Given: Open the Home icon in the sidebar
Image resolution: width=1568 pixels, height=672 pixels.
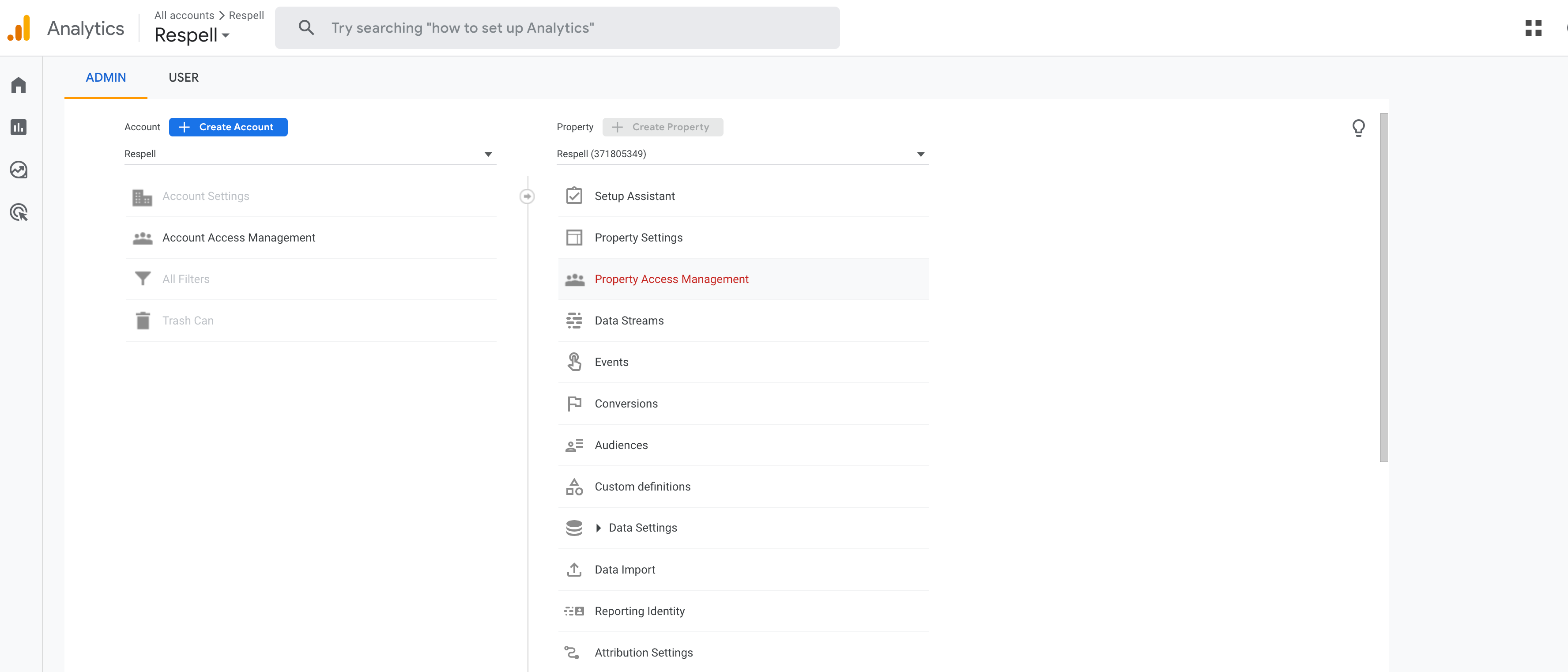Looking at the screenshot, I should [x=18, y=85].
